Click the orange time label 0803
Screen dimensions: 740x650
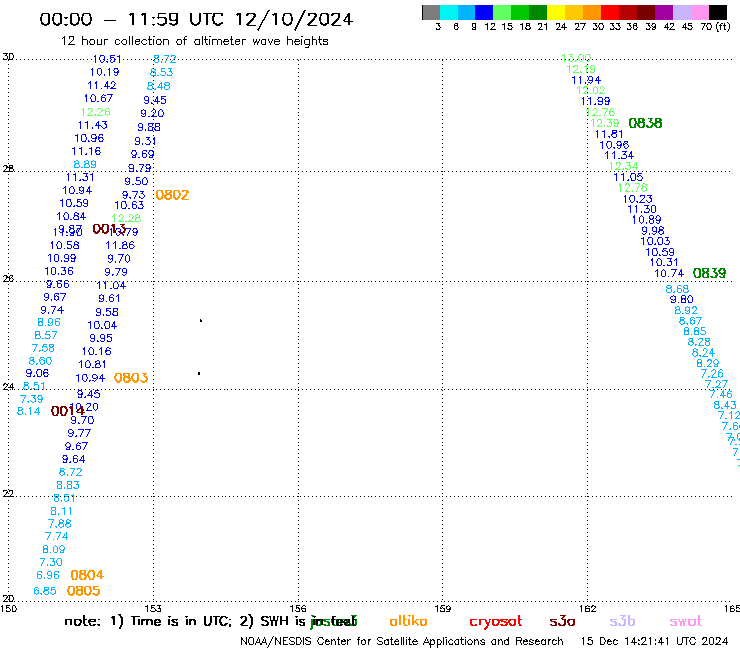point(131,378)
